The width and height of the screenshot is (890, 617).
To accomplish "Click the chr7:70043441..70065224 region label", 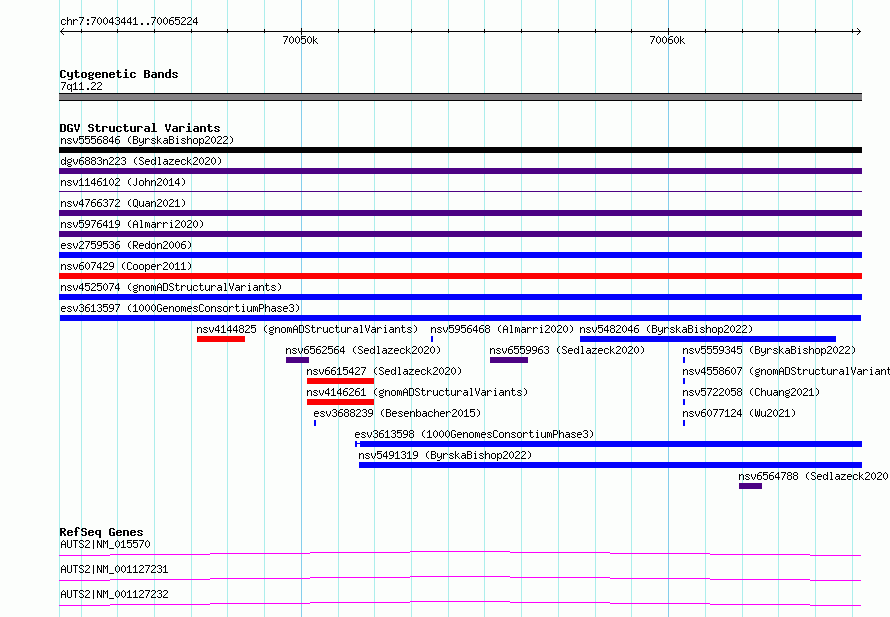I will click(129, 21).
